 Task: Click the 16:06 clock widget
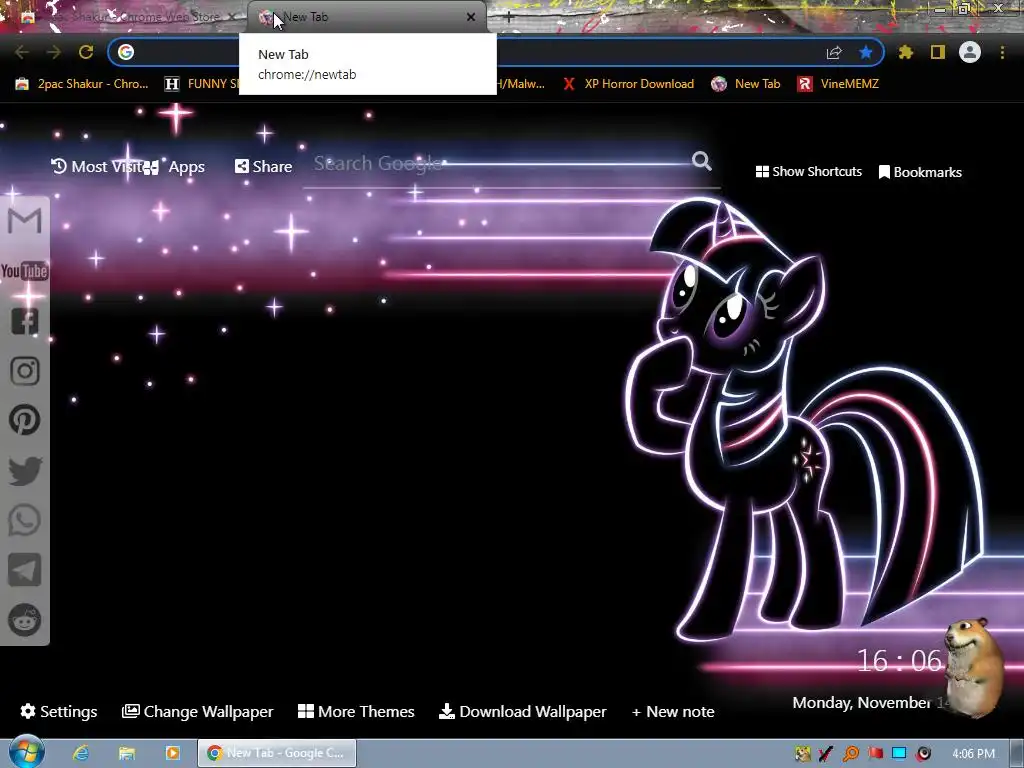point(899,660)
